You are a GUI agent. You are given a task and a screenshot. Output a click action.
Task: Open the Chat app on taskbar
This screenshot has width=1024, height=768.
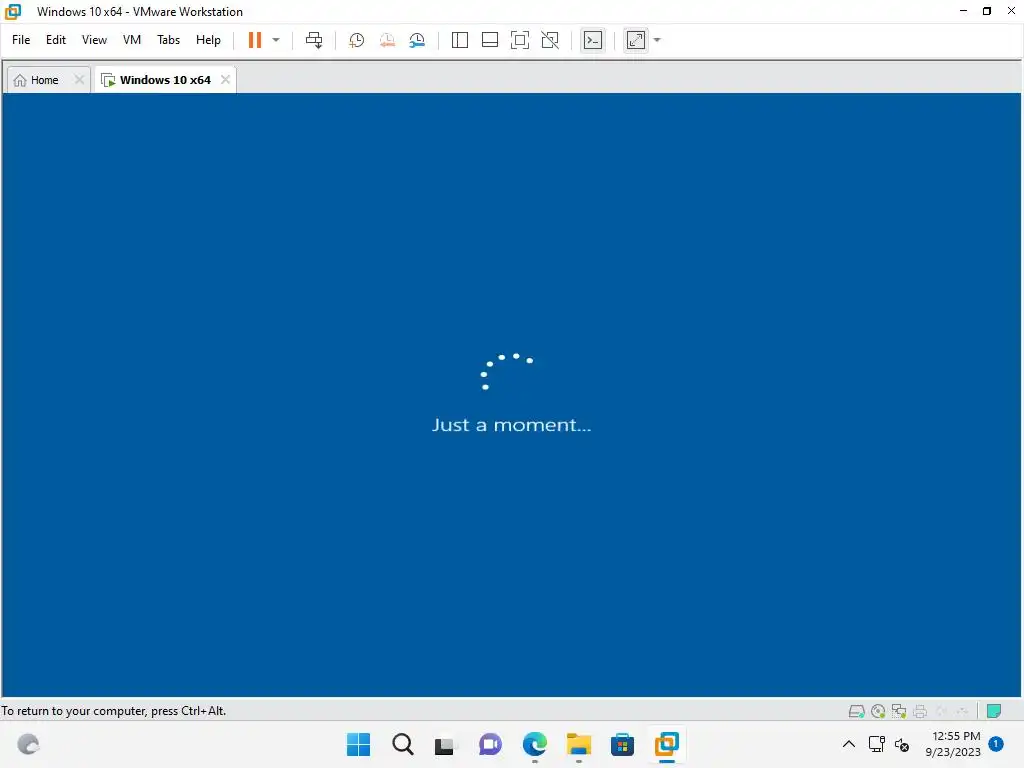[490, 744]
